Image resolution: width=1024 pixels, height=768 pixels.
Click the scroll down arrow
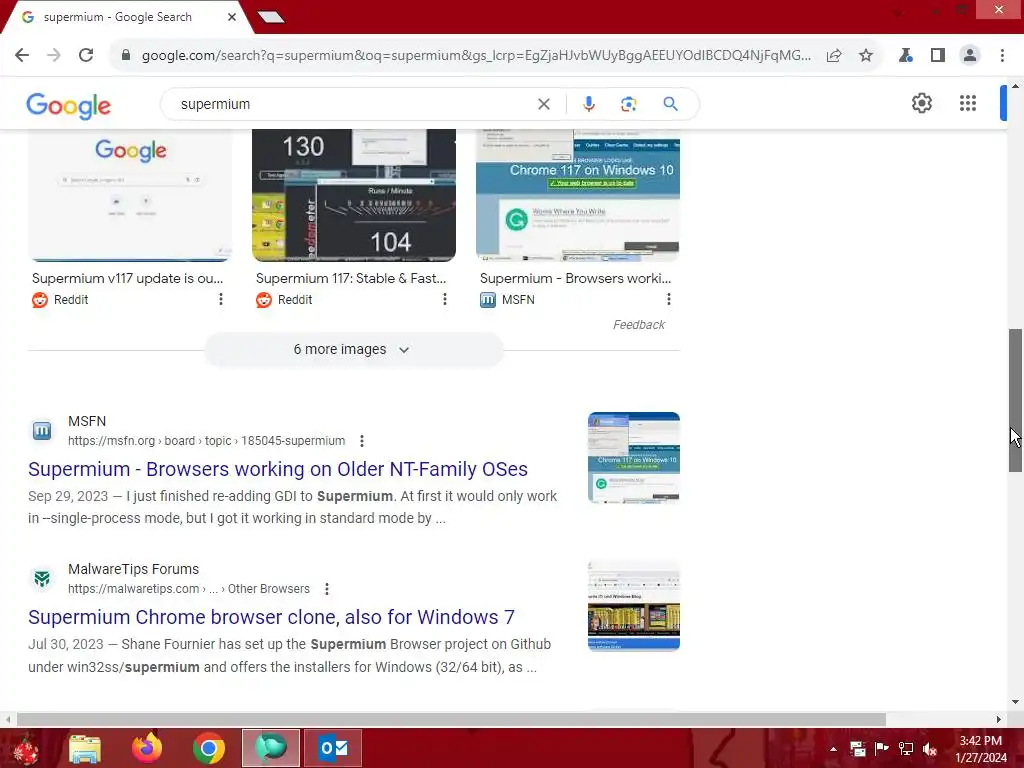click(x=1015, y=702)
